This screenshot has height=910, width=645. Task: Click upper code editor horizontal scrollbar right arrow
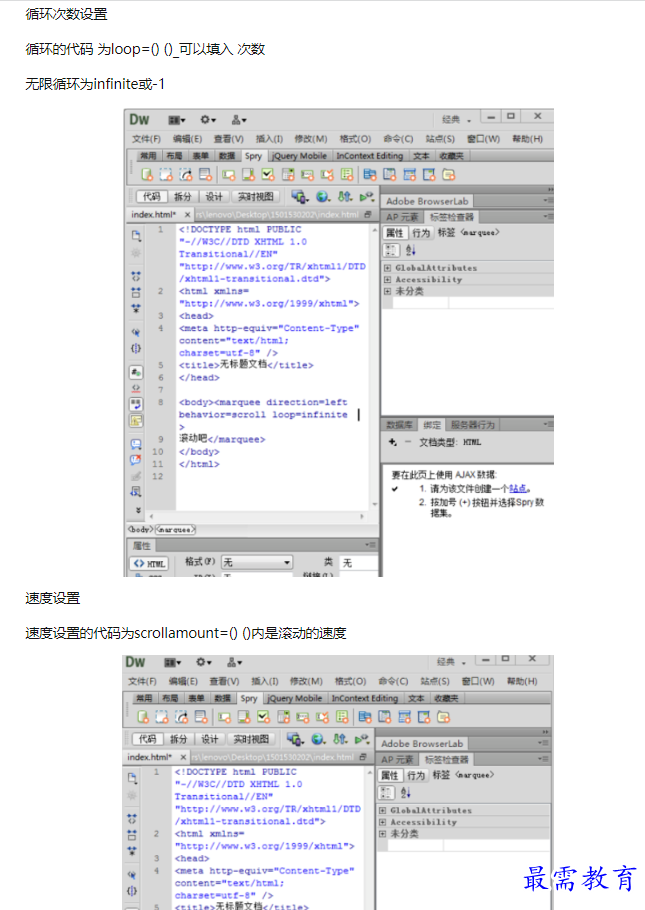click(362, 516)
